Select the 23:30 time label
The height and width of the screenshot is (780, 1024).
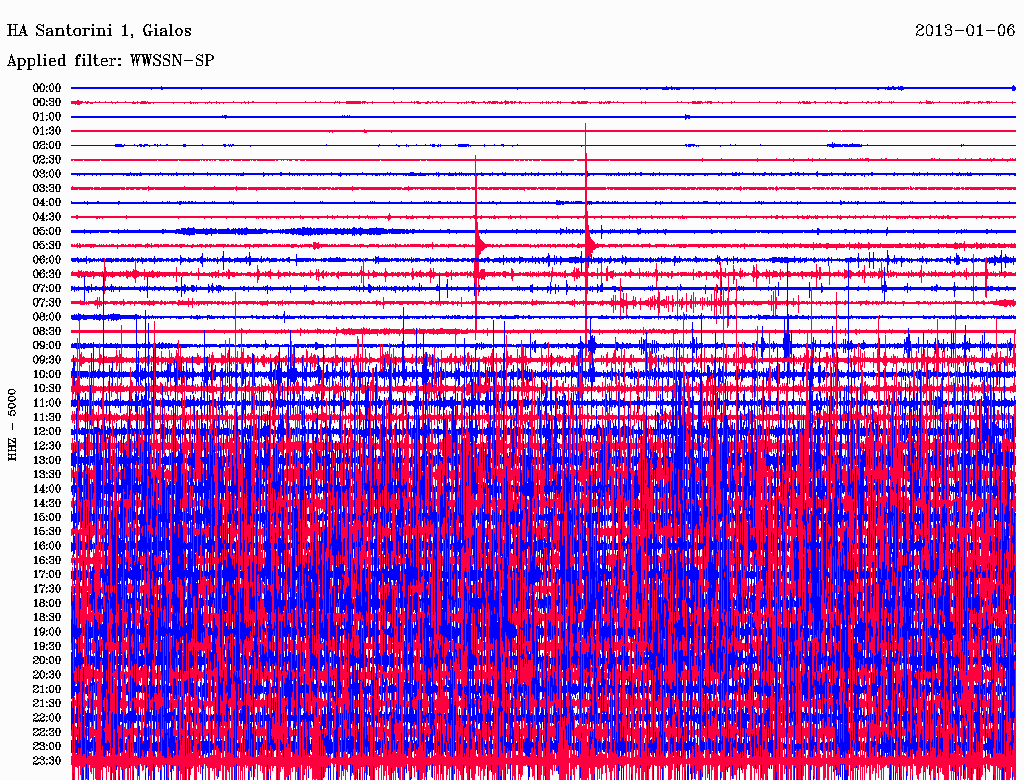pos(47,761)
